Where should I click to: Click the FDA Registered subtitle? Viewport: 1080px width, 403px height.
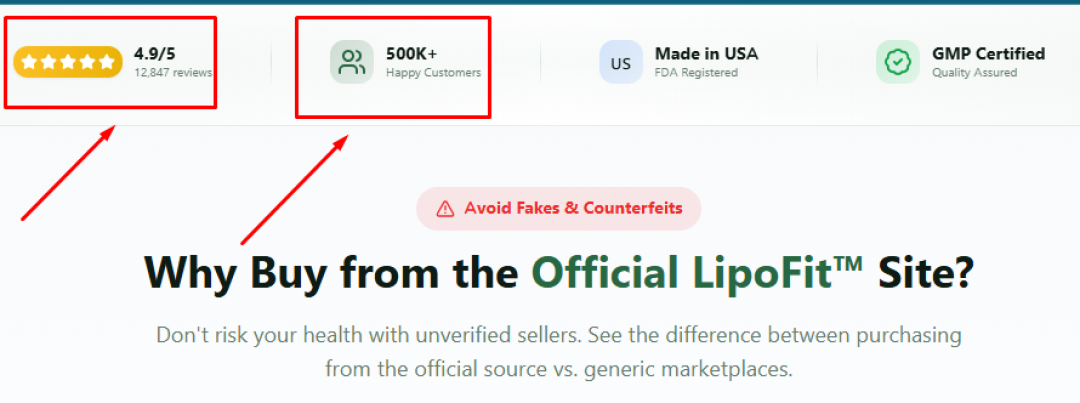(696, 72)
